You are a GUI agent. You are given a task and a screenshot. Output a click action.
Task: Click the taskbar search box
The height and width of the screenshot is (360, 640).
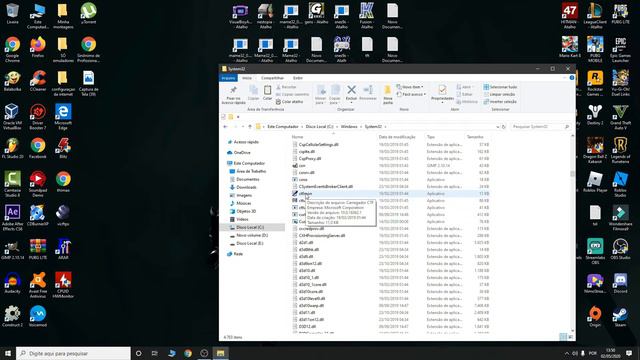(73, 353)
